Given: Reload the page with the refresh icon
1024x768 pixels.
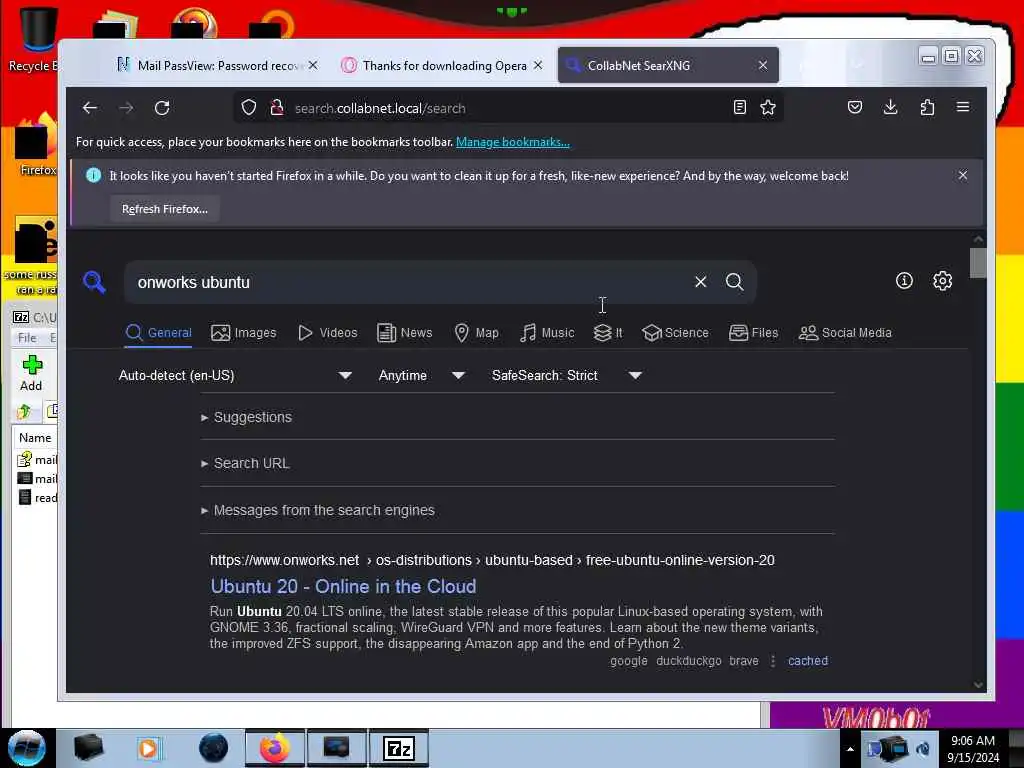Looking at the screenshot, I should 162,108.
